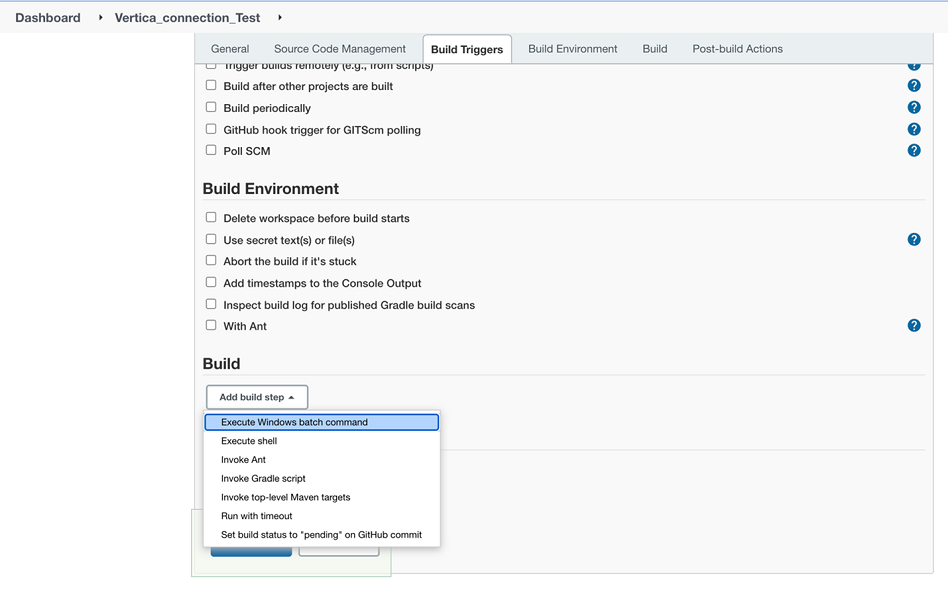The image size is (948, 592).
Task: Open the Post-build Actions tab
Action: pos(738,49)
